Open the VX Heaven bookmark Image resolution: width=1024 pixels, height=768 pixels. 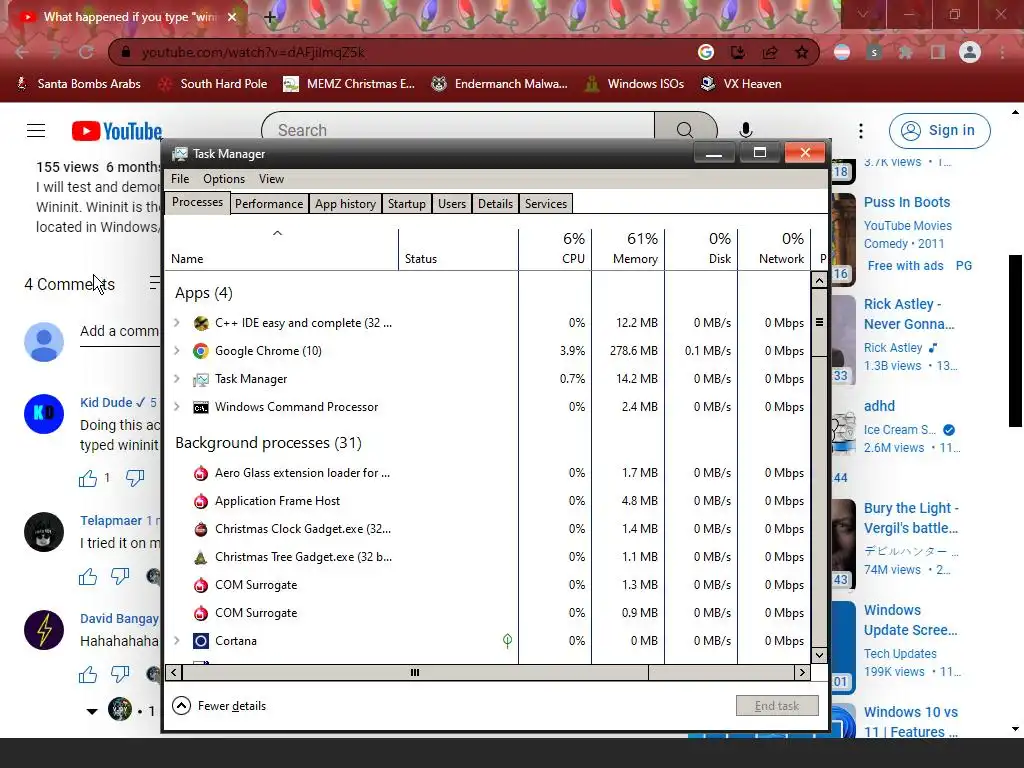pos(741,84)
